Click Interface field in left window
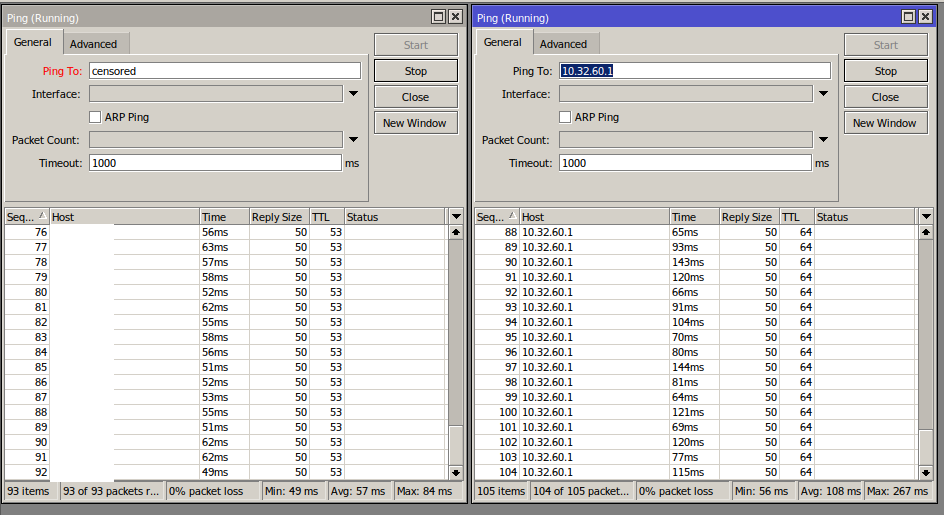The height and width of the screenshot is (515, 944). click(216, 94)
